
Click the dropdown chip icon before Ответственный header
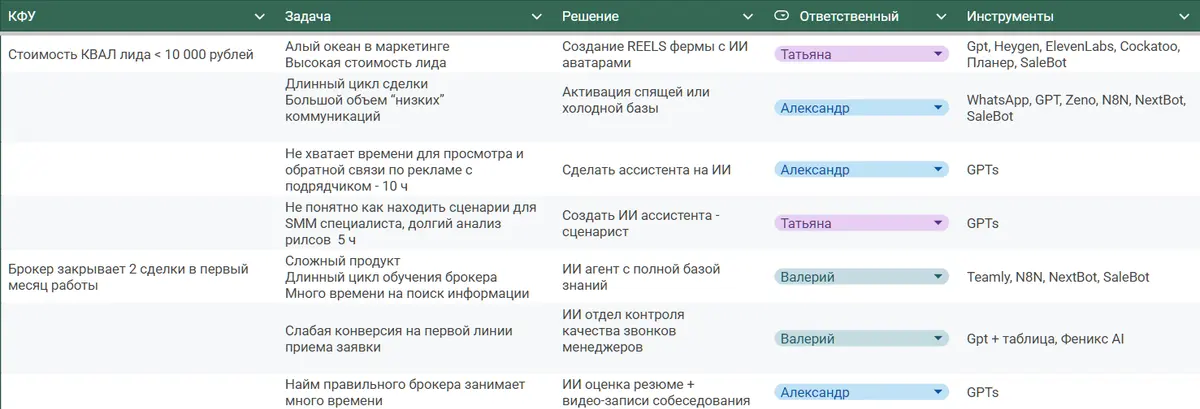click(781, 17)
